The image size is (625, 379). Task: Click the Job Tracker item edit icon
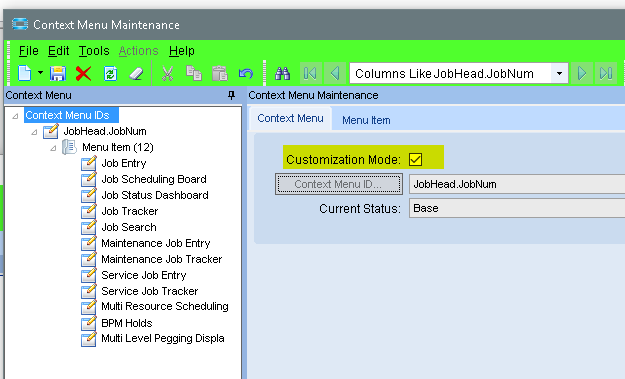[x=88, y=211]
